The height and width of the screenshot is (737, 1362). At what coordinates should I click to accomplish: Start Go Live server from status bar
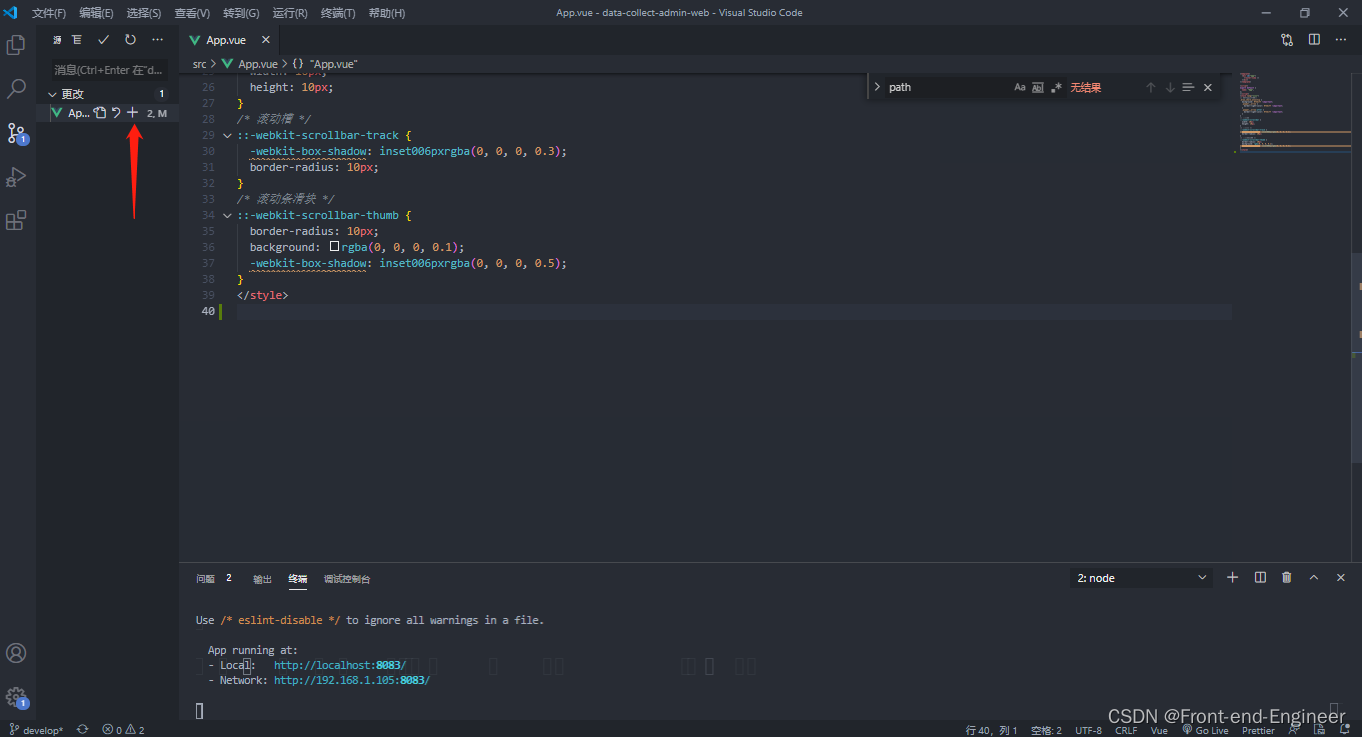click(1205, 730)
